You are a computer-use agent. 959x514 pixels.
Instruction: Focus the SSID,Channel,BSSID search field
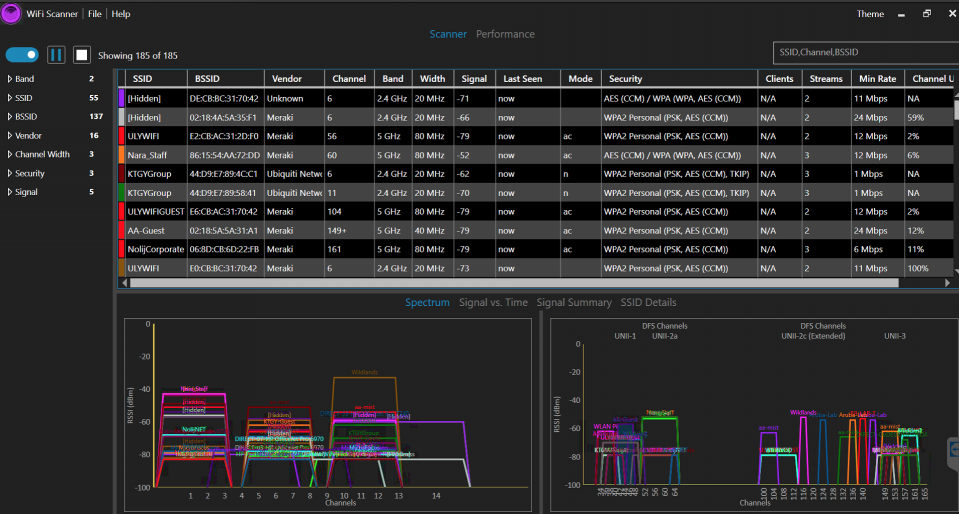[865, 52]
